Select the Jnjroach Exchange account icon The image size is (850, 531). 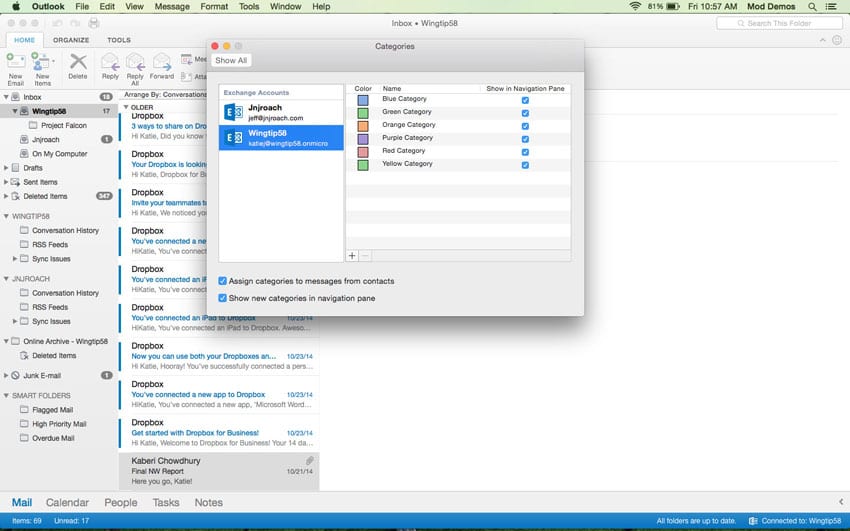tap(234, 112)
